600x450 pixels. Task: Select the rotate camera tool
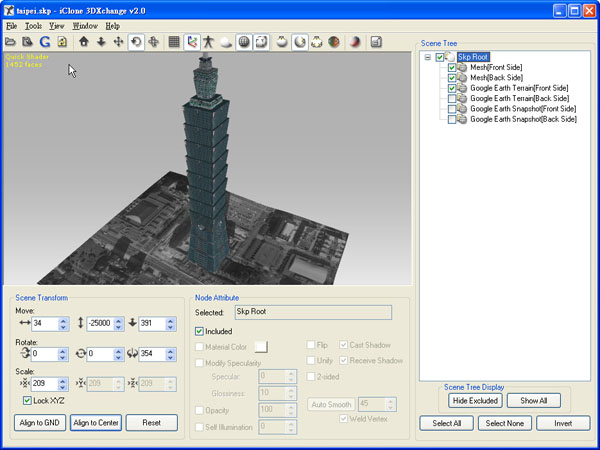pos(136,42)
